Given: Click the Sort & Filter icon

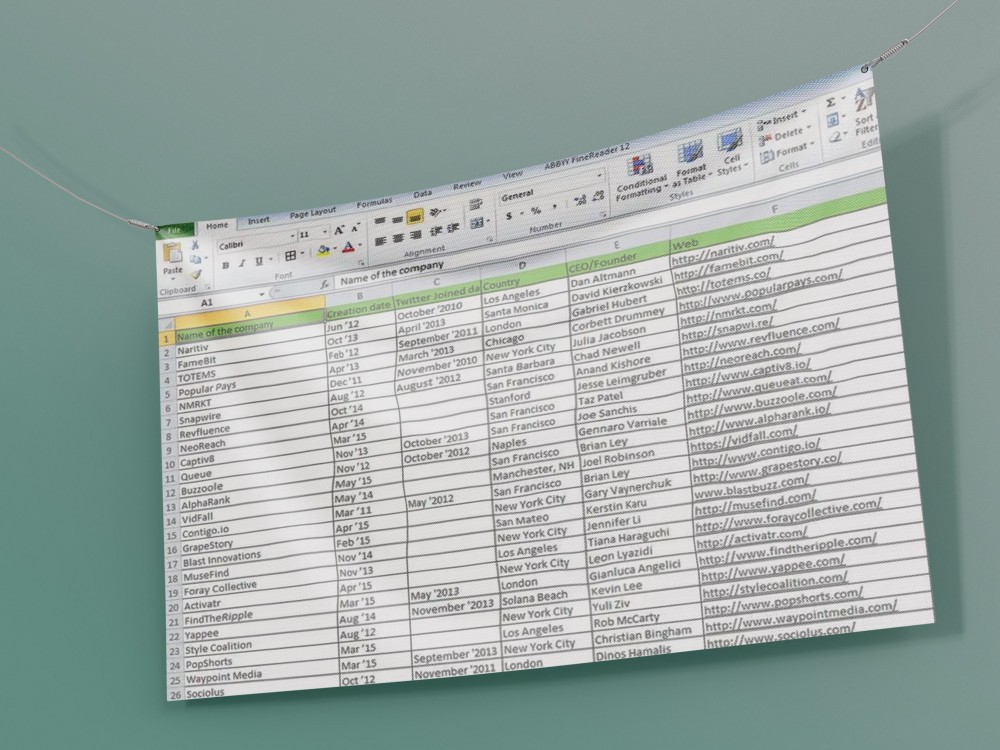Looking at the screenshot, I should [x=865, y=112].
